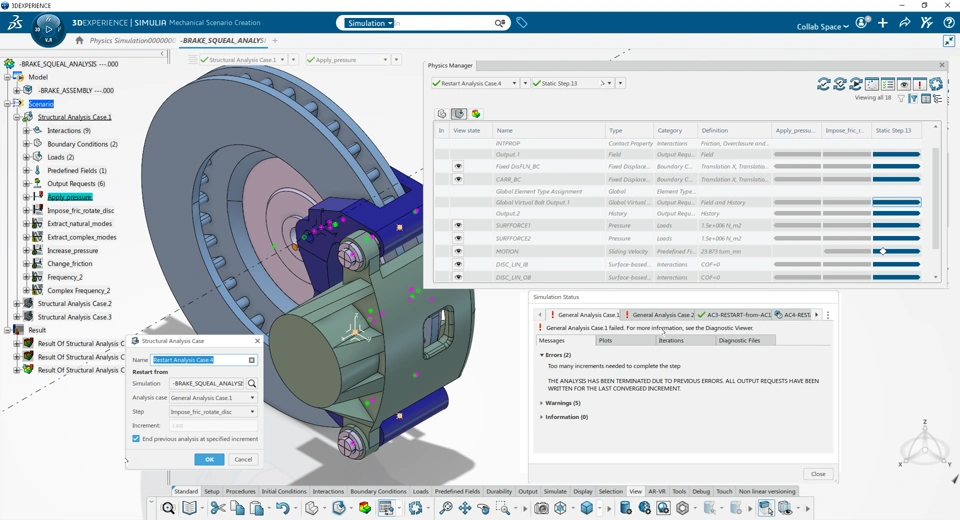Switch to the Plots tab in Simulation Status
The height and width of the screenshot is (520, 960).
pyautogui.click(x=623, y=340)
